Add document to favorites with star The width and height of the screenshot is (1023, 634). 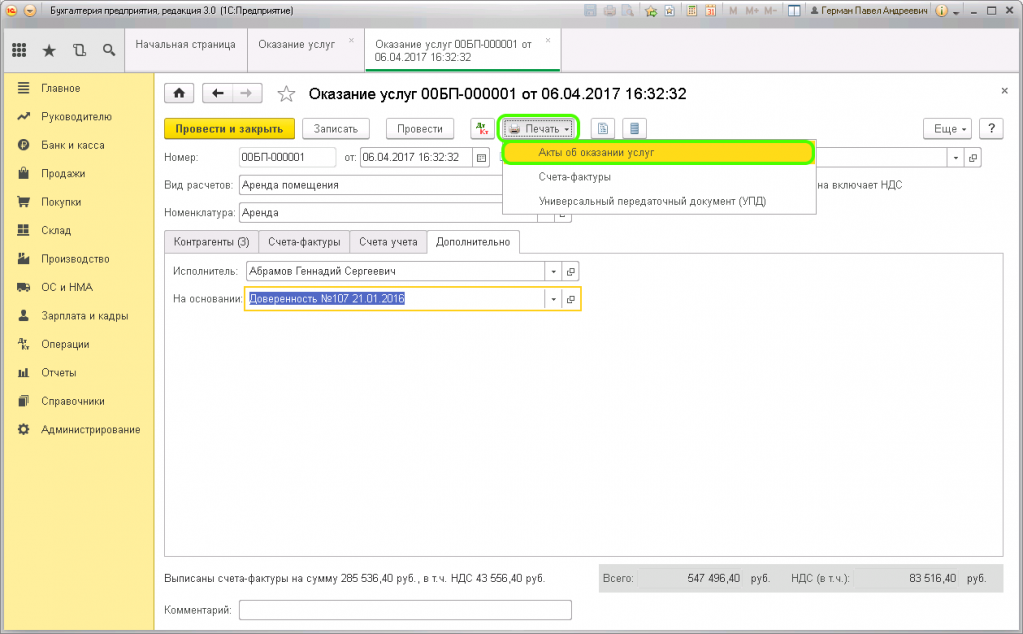[286, 94]
